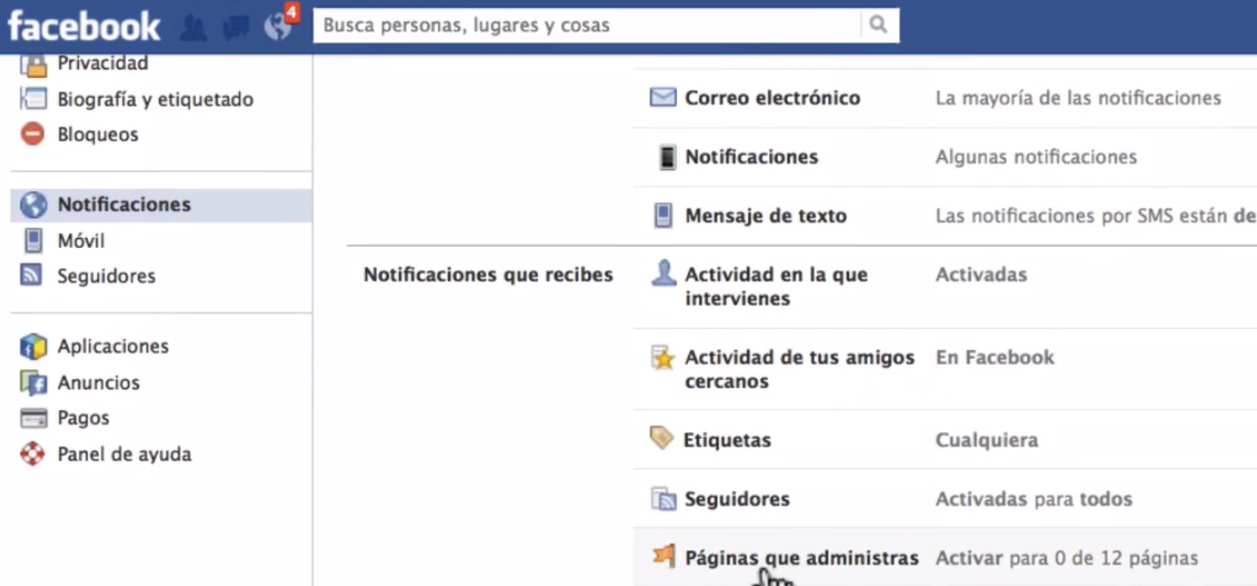Click 'Cualquiera' value for Etiquetas
The height and width of the screenshot is (586, 1257).
tap(987, 440)
